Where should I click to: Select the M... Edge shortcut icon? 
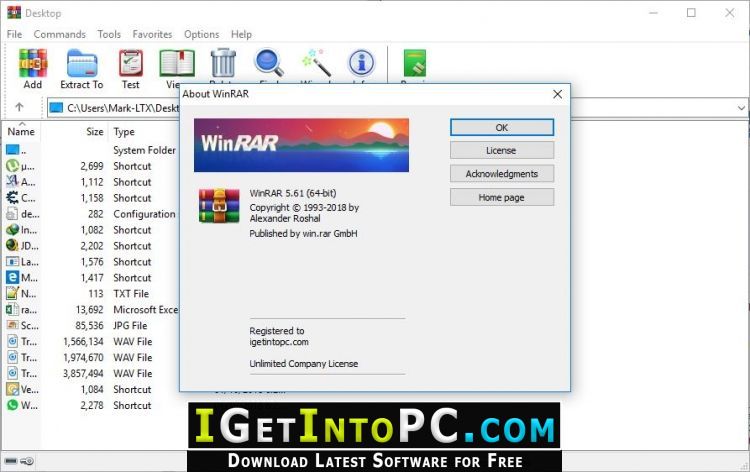coord(12,277)
